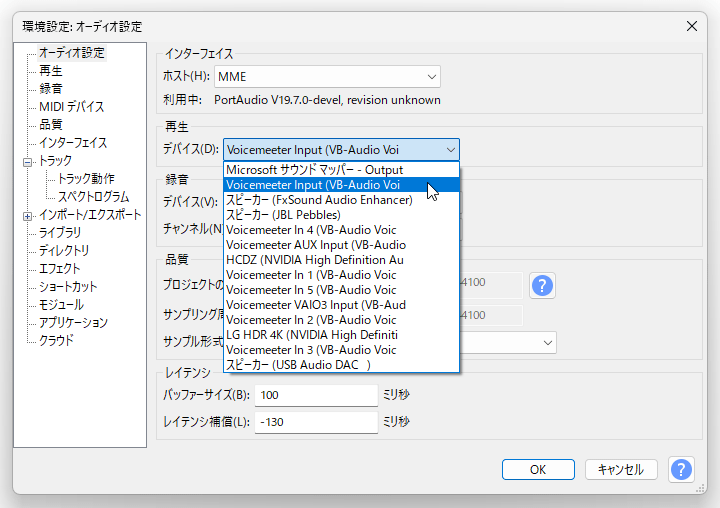The image size is (720, 508).
Task: Open the サンプル形式 dropdown arrow
Action: coord(547,343)
